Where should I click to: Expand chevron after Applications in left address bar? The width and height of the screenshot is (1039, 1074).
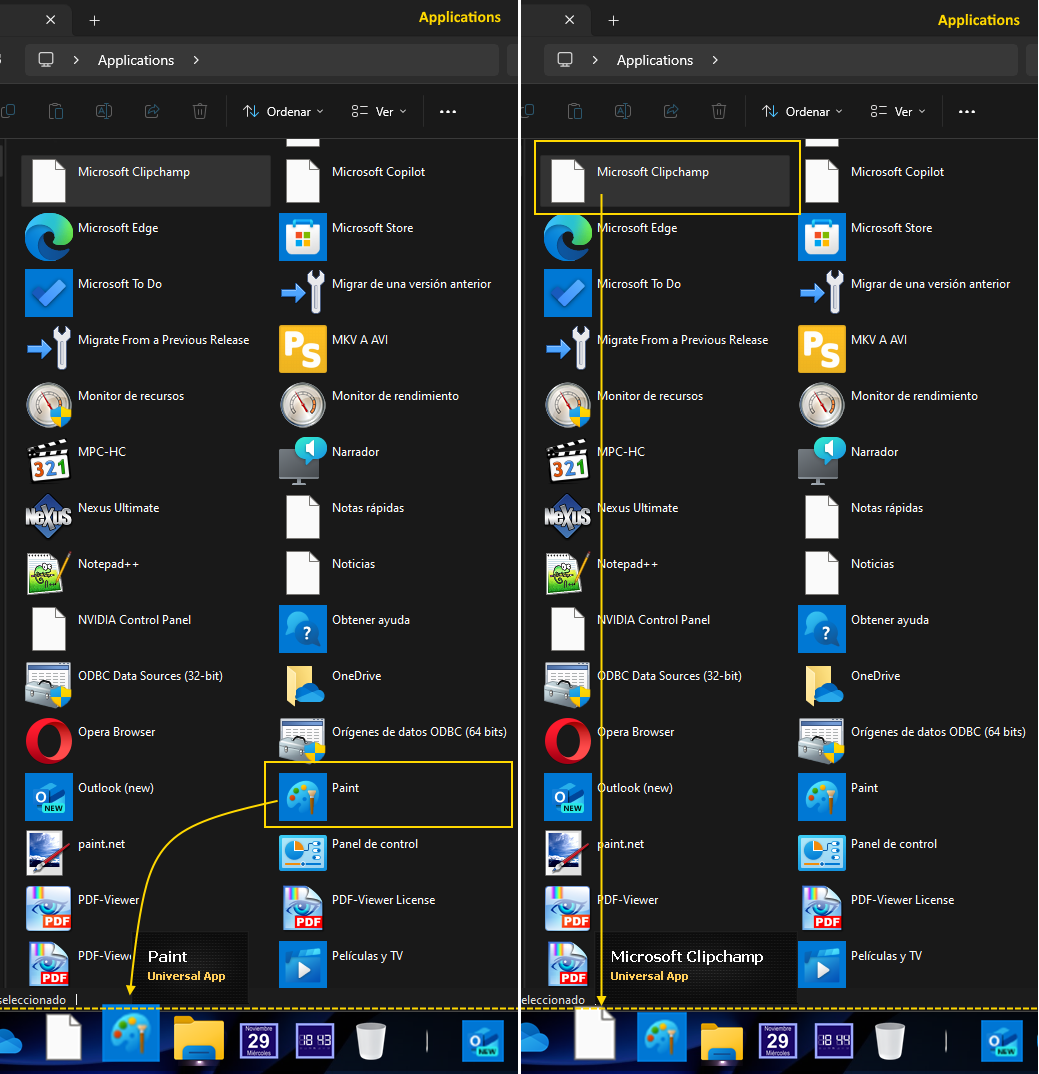[x=196, y=60]
